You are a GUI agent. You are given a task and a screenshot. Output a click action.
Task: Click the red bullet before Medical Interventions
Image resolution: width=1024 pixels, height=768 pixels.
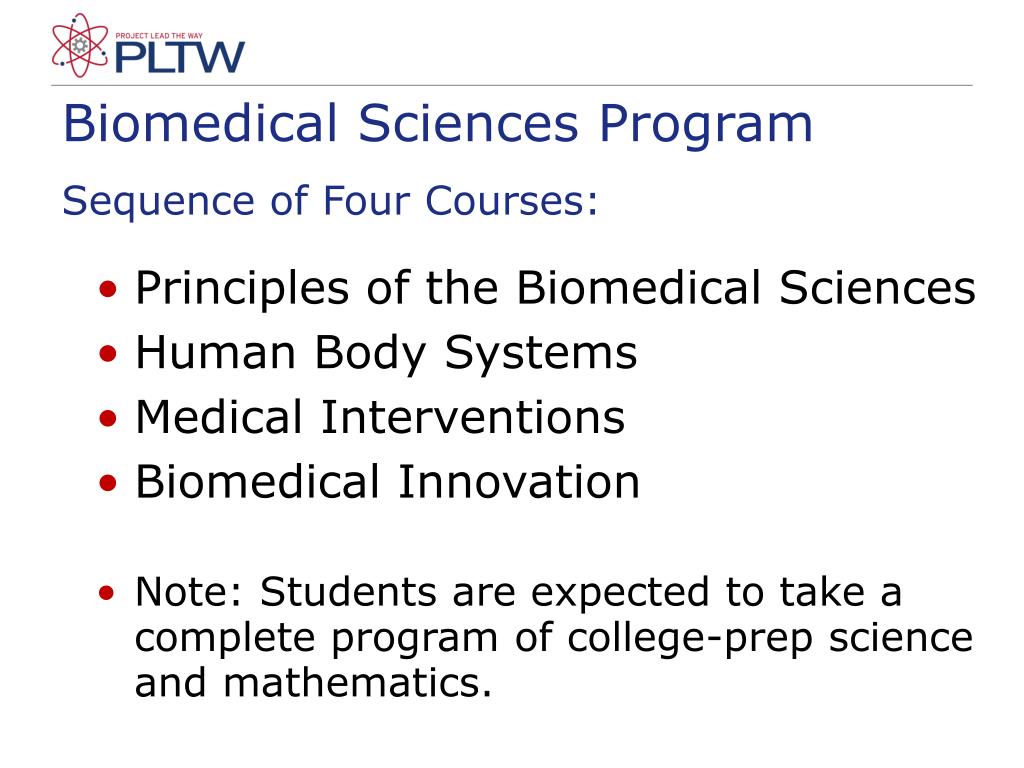108,418
